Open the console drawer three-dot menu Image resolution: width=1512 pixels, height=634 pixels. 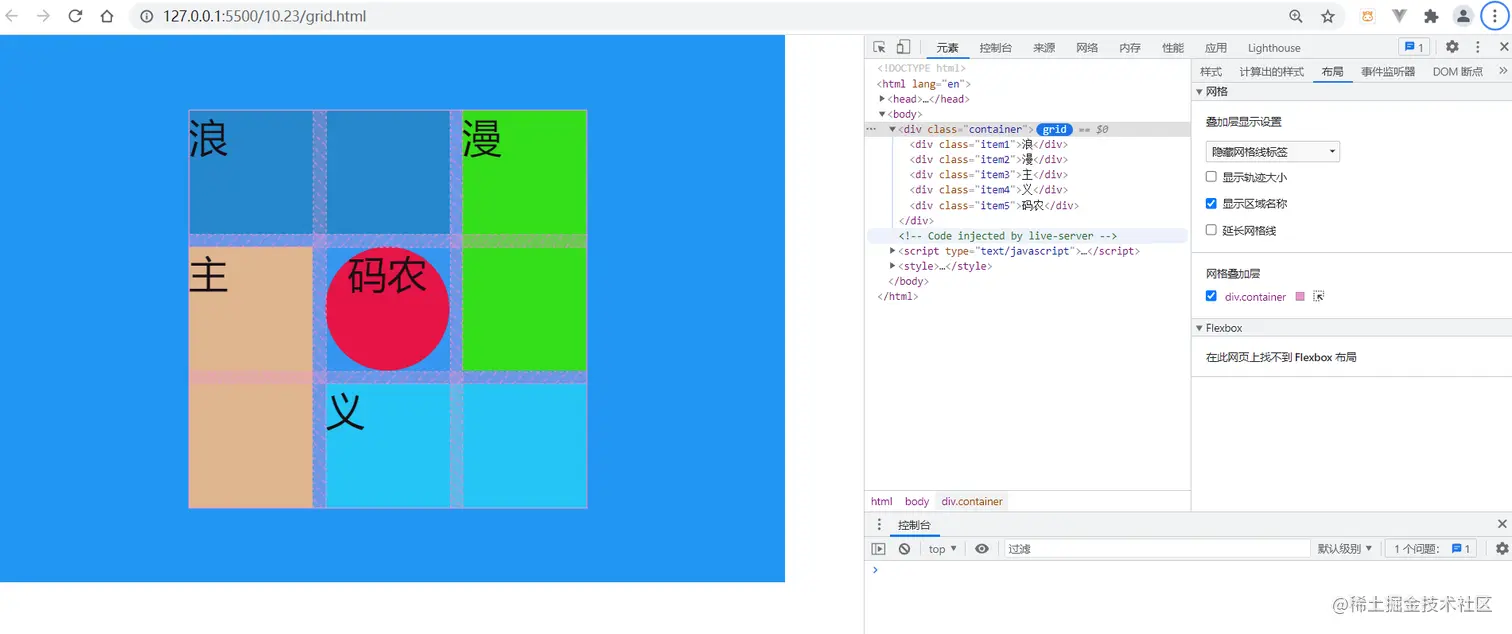click(880, 525)
